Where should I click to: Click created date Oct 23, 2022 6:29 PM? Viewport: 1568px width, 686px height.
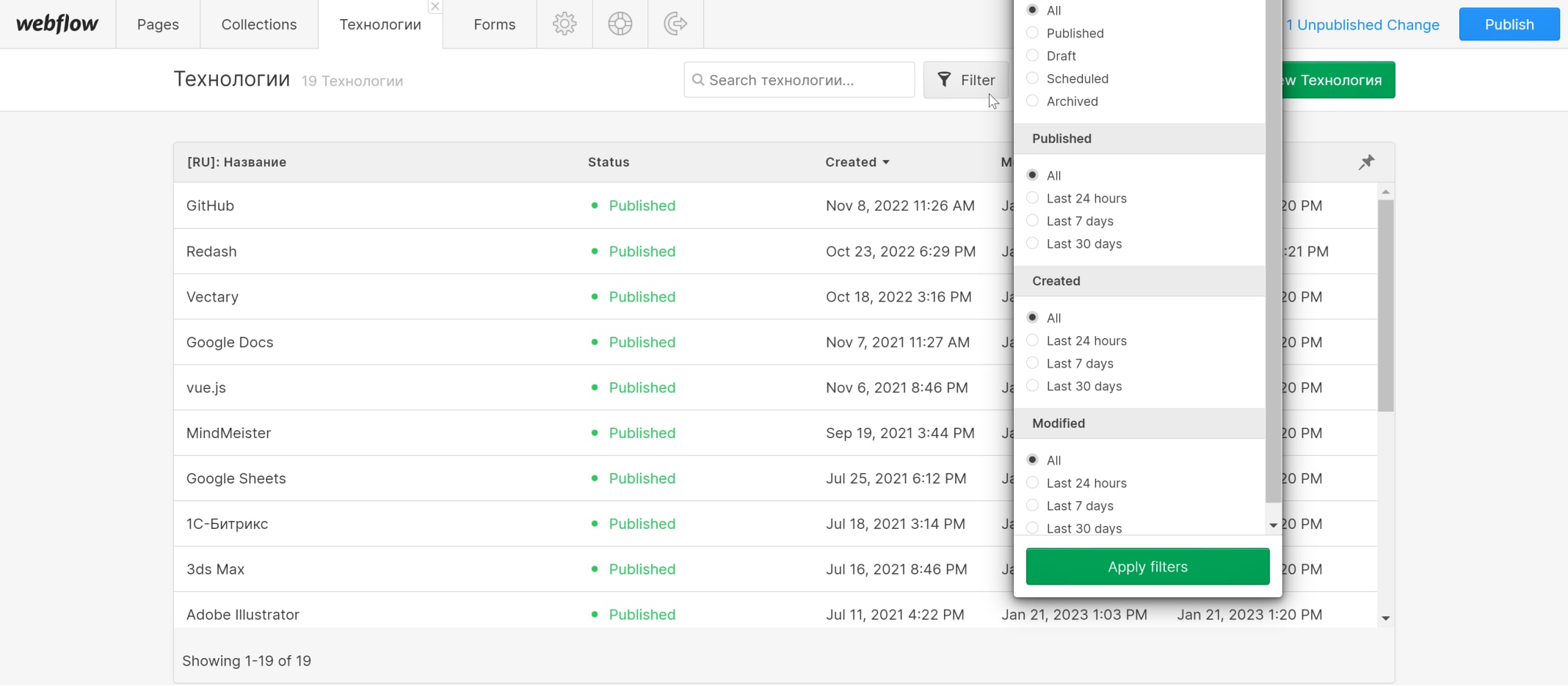click(x=901, y=252)
